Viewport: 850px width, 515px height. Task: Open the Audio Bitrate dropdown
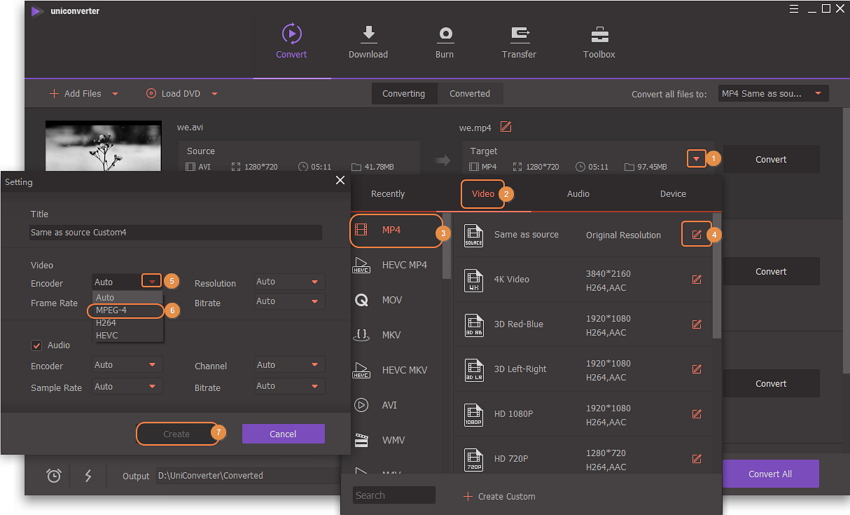[289, 387]
